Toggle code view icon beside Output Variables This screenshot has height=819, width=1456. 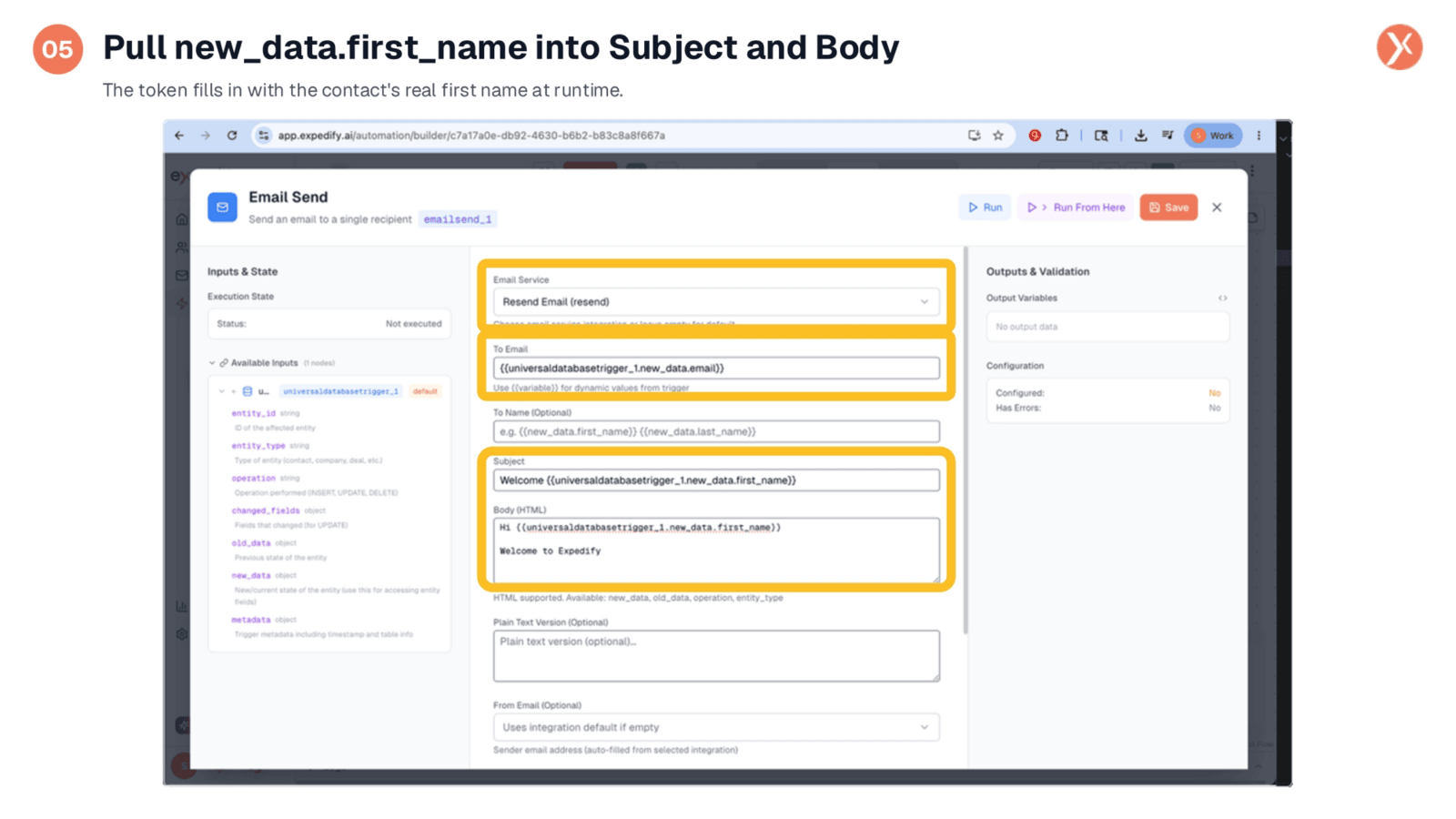[1222, 298]
